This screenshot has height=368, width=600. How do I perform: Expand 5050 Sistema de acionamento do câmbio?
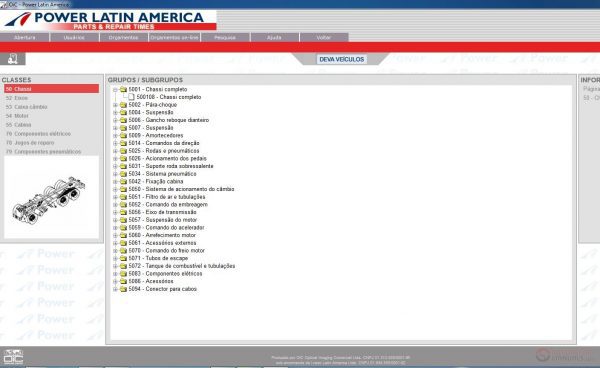(115, 189)
